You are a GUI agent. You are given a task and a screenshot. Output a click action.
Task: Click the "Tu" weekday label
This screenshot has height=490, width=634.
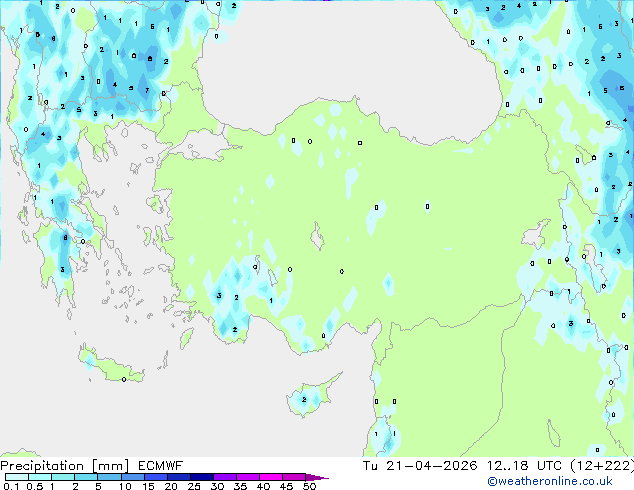370,466
